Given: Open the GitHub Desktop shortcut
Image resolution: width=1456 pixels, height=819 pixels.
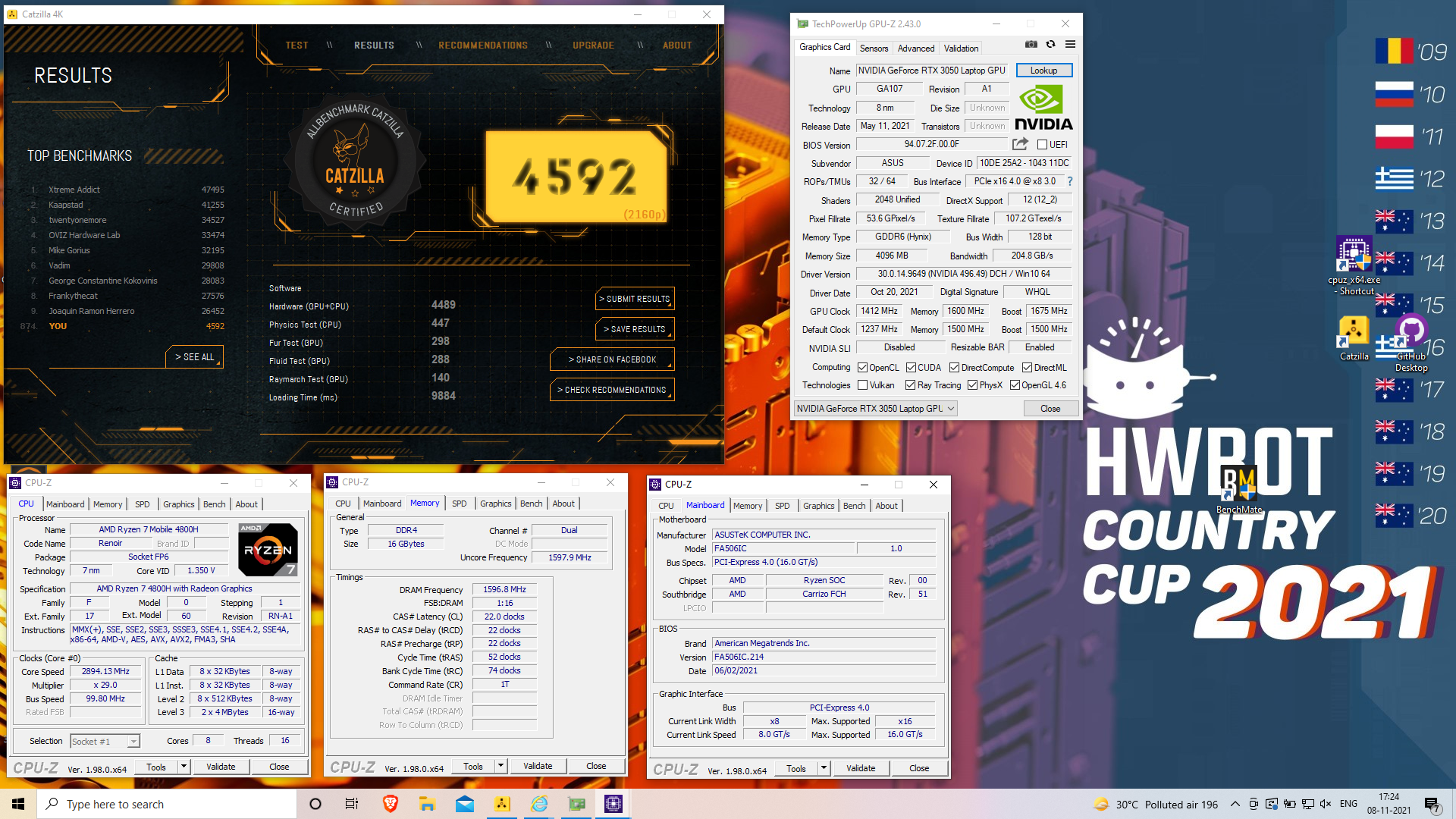Looking at the screenshot, I should (1411, 344).
